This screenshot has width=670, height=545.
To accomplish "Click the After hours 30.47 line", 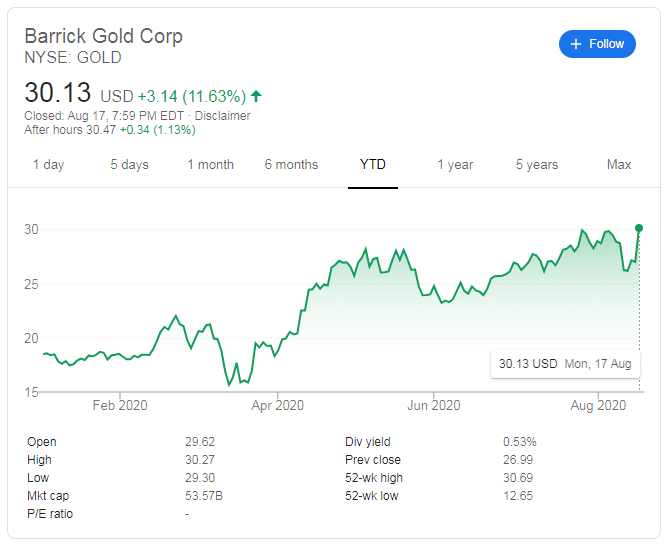I will tap(110, 130).
